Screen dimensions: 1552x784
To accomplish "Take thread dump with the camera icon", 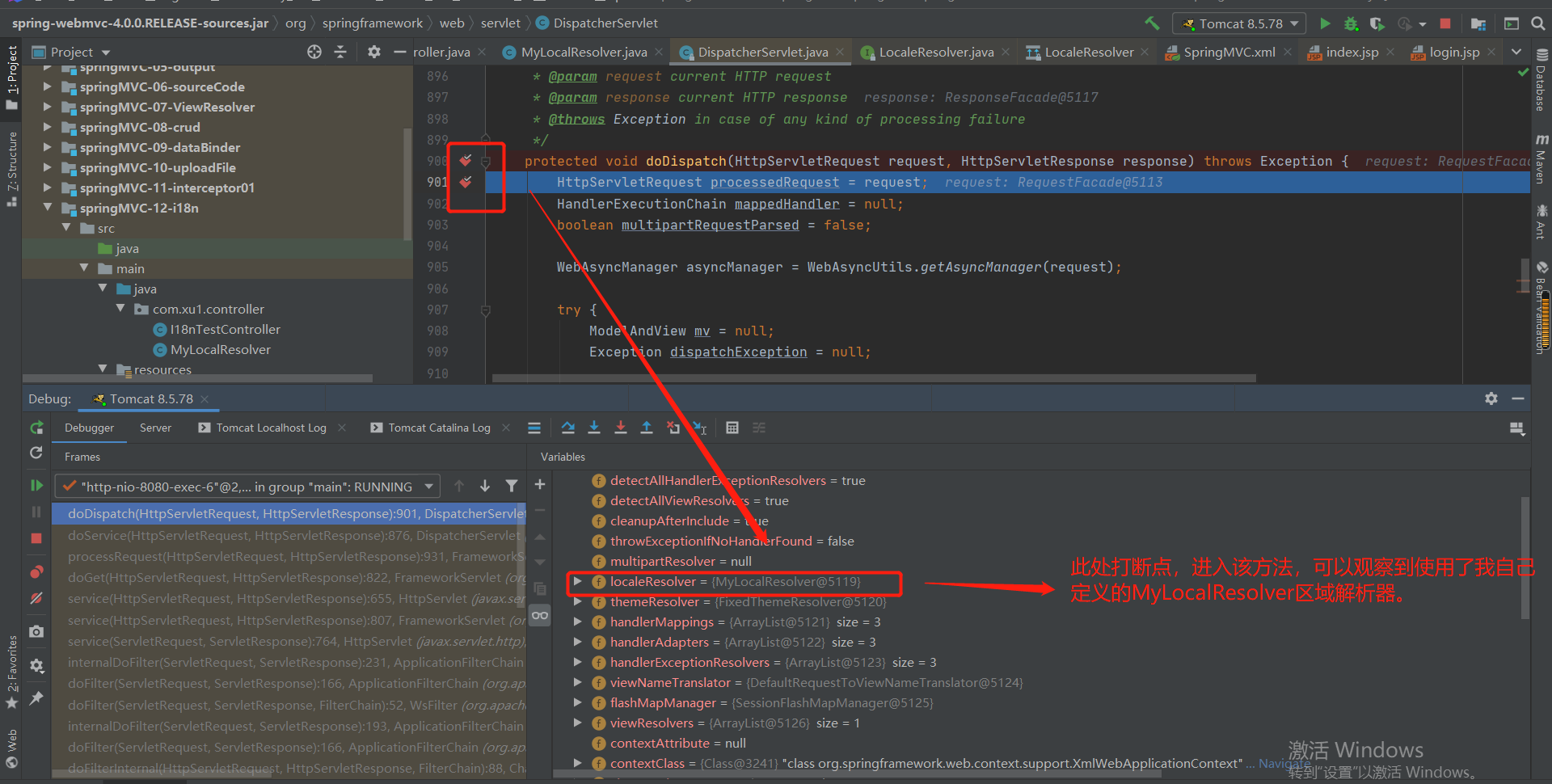I will pyautogui.click(x=36, y=631).
